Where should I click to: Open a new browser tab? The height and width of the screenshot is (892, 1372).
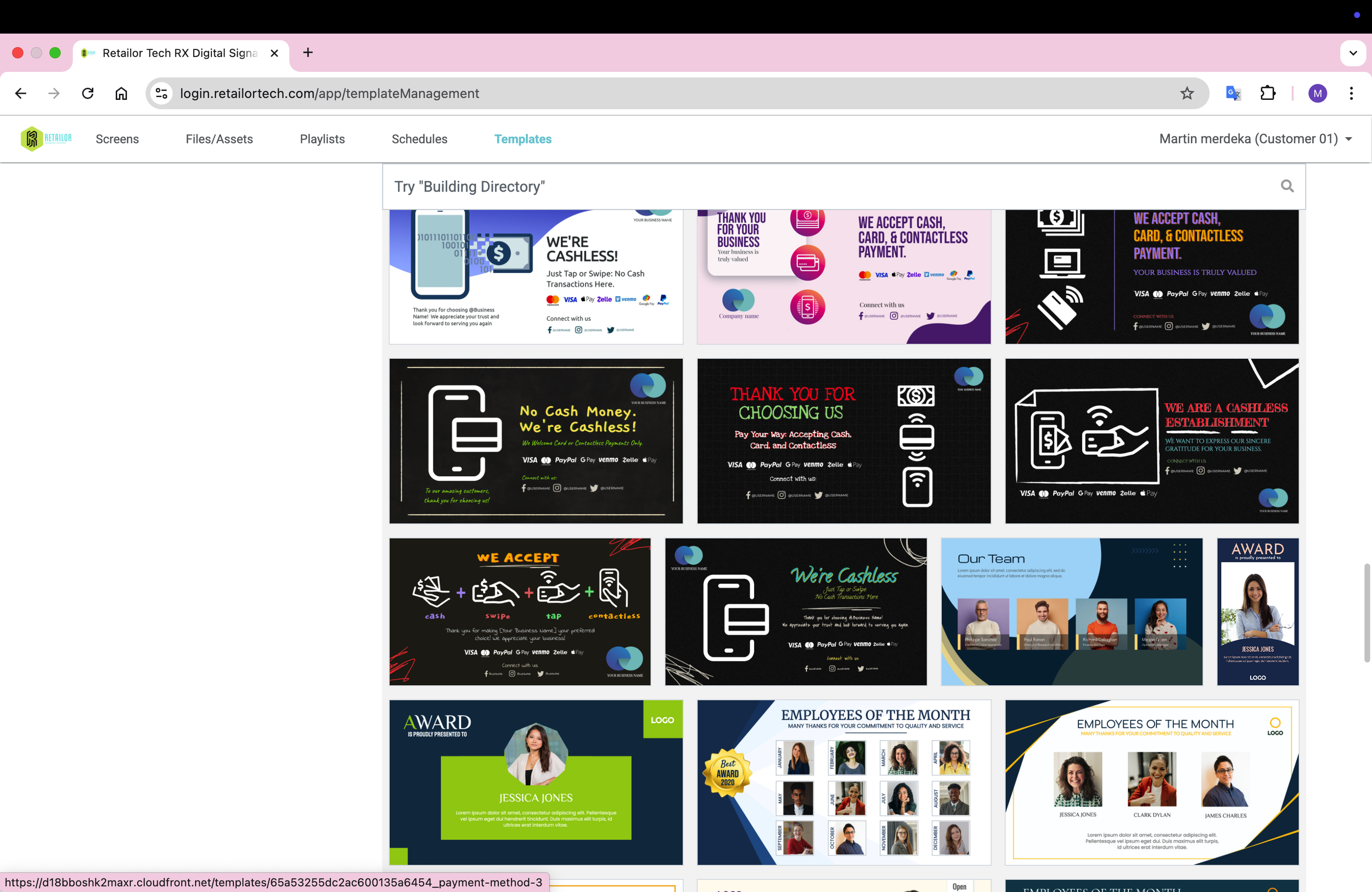pos(308,53)
